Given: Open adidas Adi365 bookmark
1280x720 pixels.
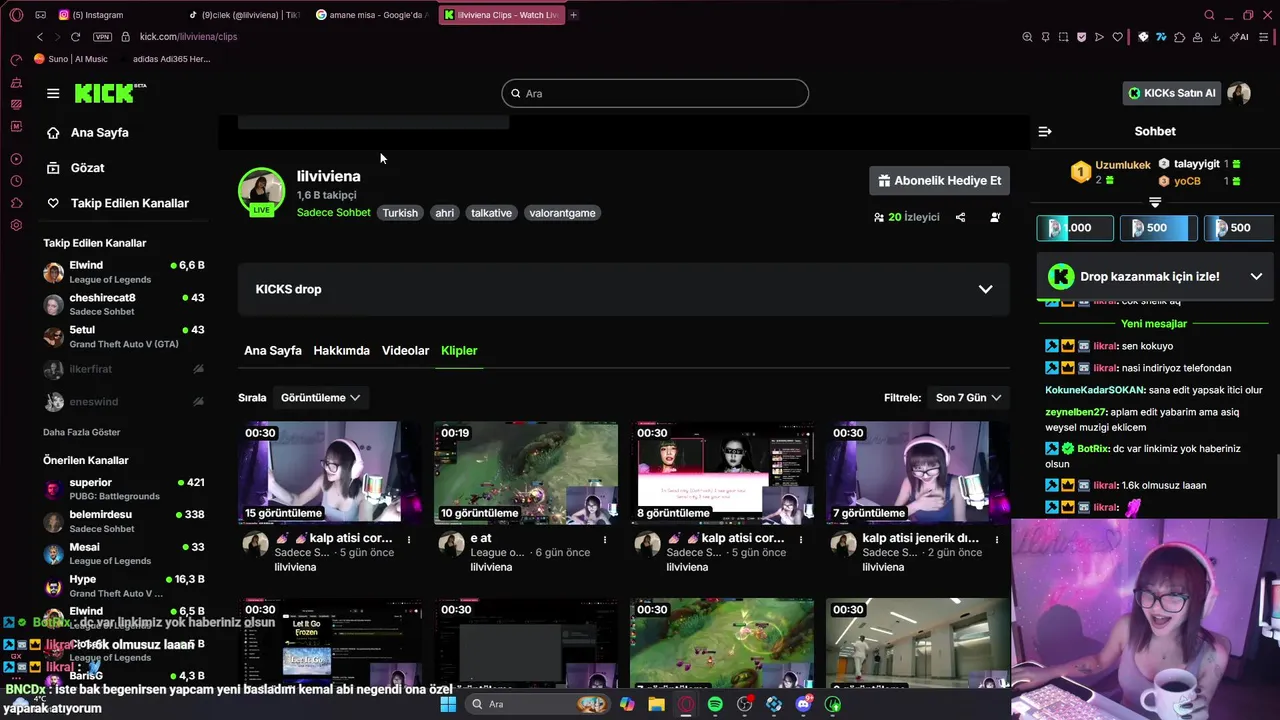Looking at the screenshot, I should click(x=171, y=59).
